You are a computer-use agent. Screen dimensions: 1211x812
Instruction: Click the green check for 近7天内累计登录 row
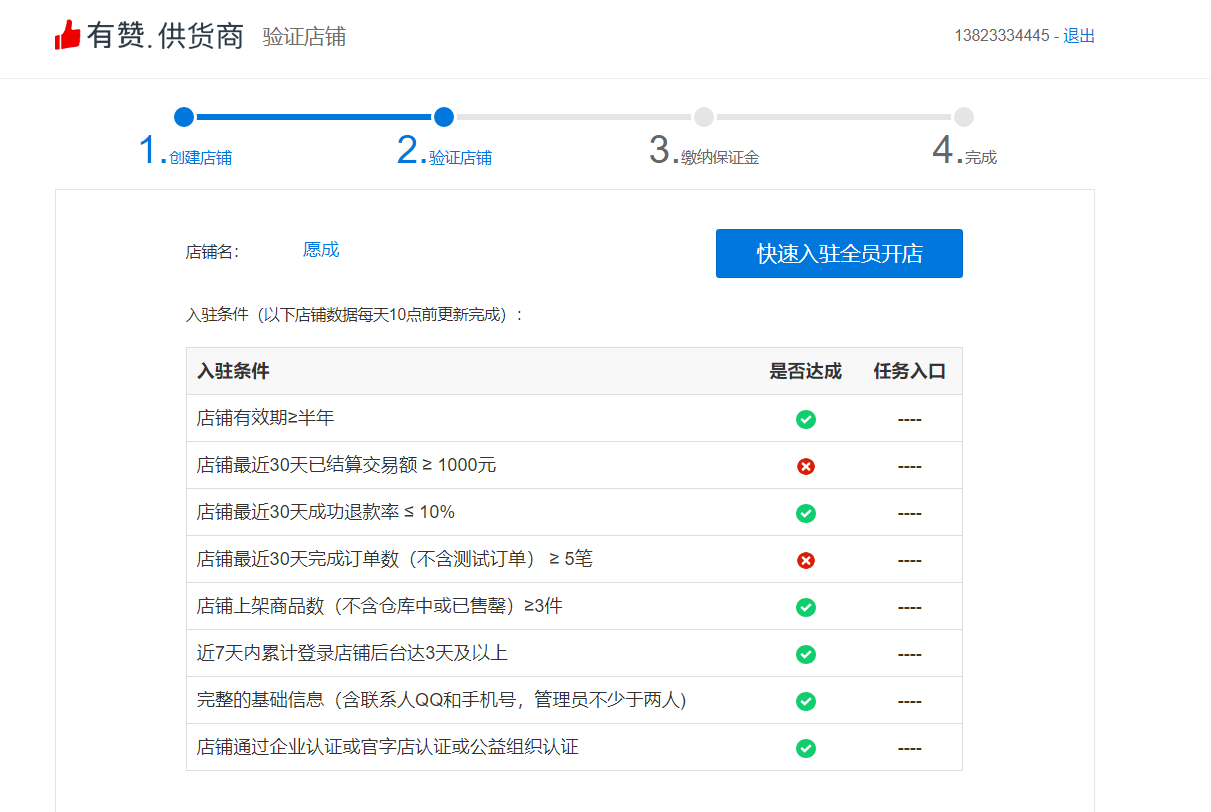pyautogui.click(x=806, y=654)
